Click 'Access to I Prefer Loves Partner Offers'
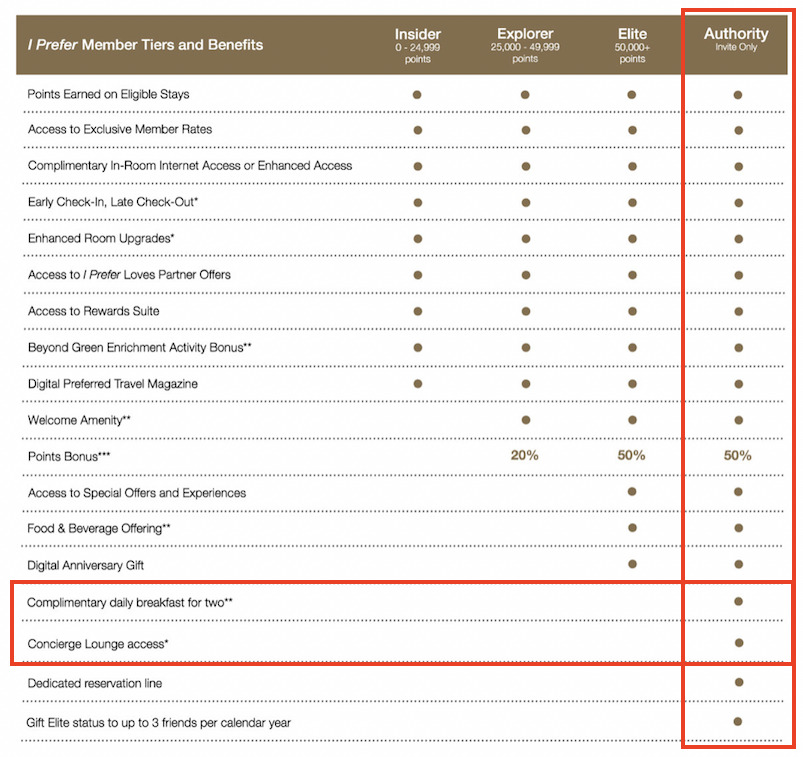 (x=129, y=275)
